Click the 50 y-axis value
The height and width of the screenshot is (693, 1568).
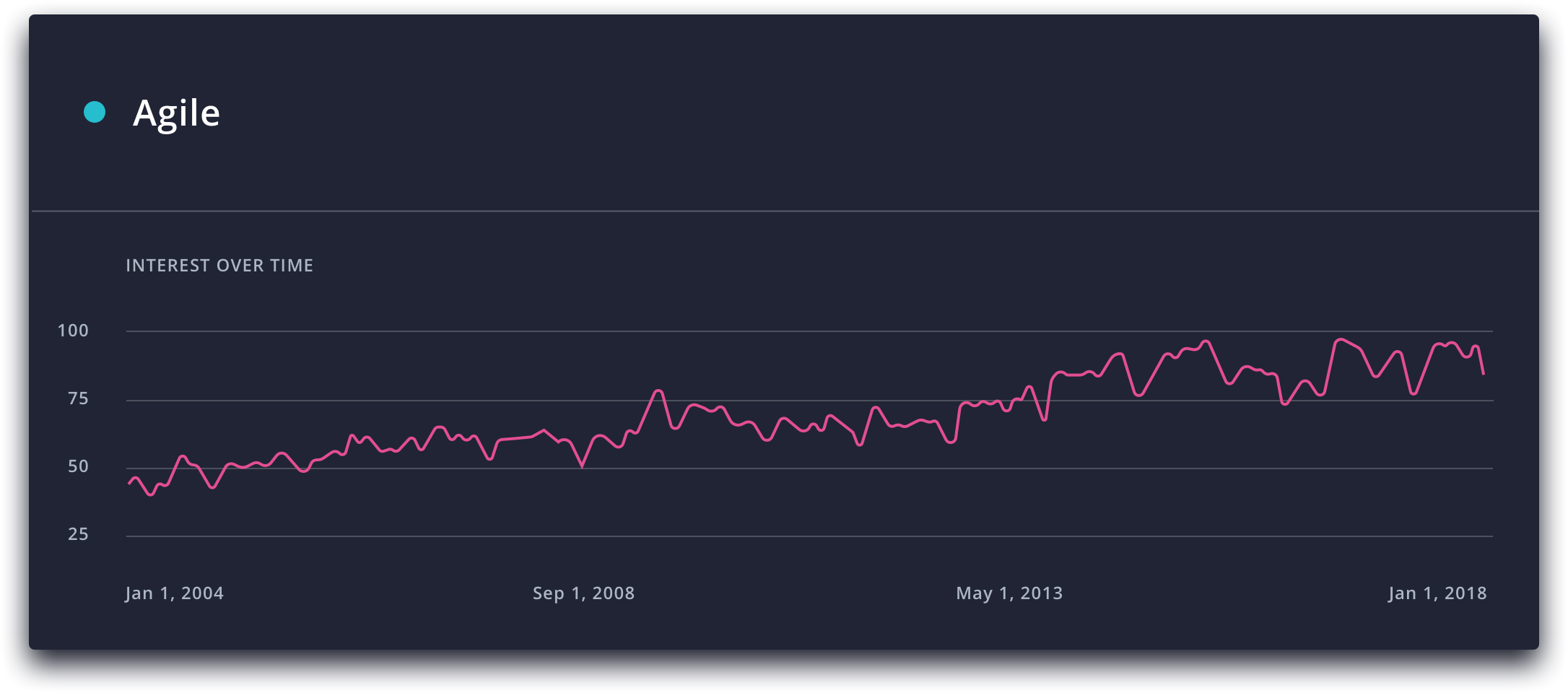point(78,466)
